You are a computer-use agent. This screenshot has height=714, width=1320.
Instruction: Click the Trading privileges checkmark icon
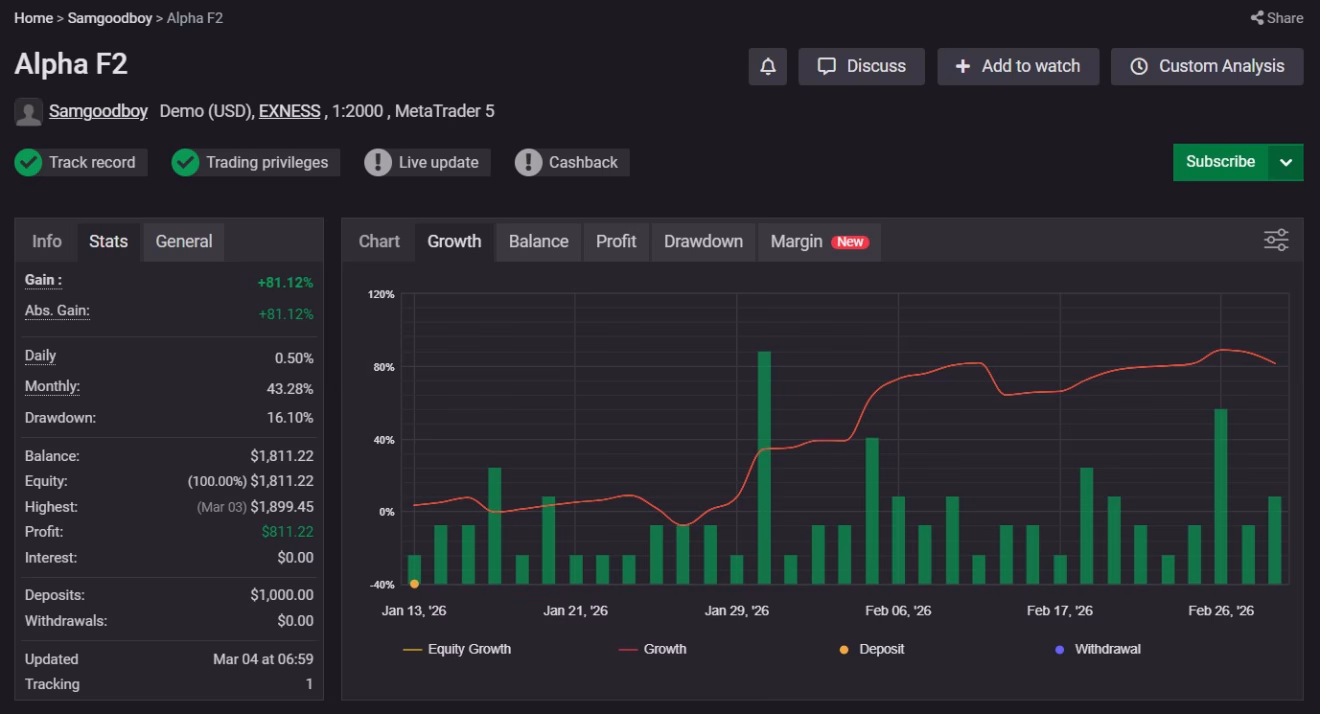coord(185,162)
